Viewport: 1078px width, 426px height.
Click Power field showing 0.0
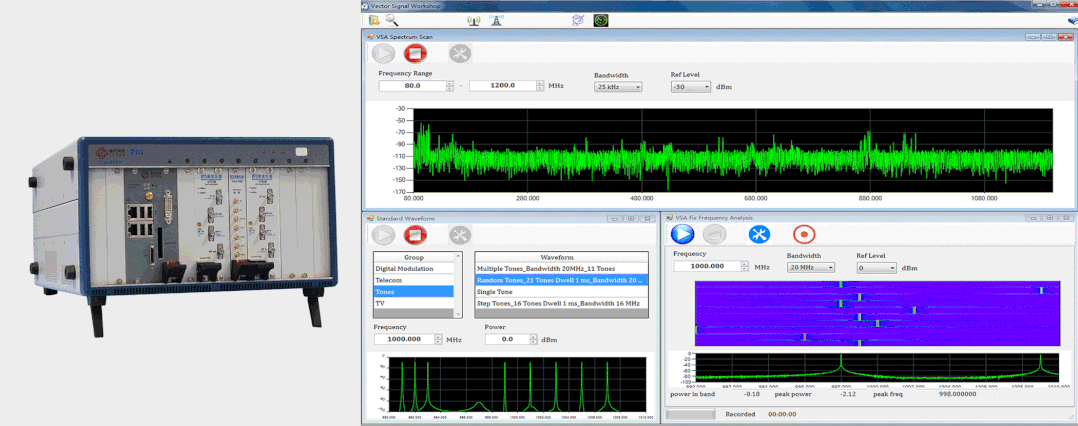[507, 339]
